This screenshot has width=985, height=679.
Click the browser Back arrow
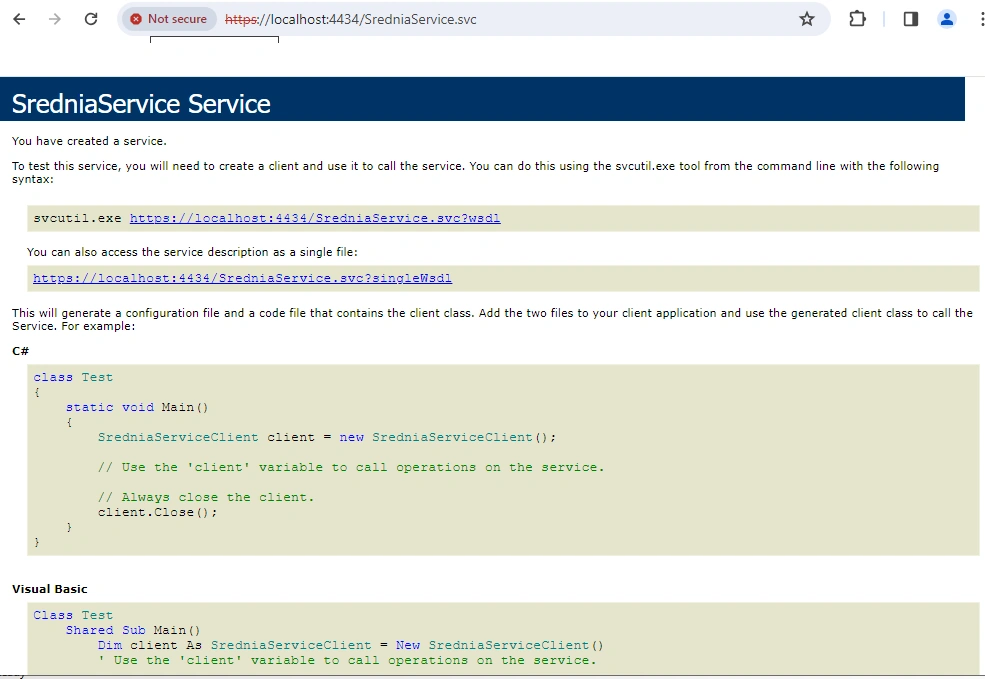19,19
